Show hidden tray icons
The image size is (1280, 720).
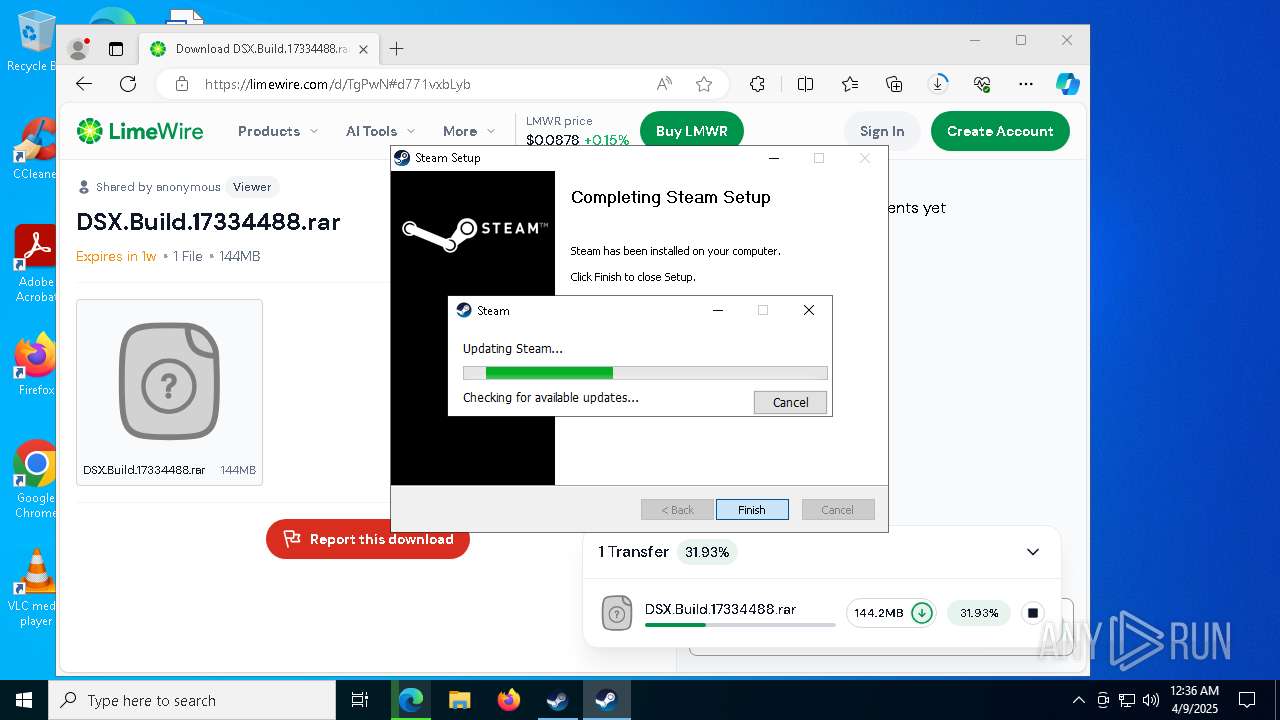click(x=1078, y=700)
